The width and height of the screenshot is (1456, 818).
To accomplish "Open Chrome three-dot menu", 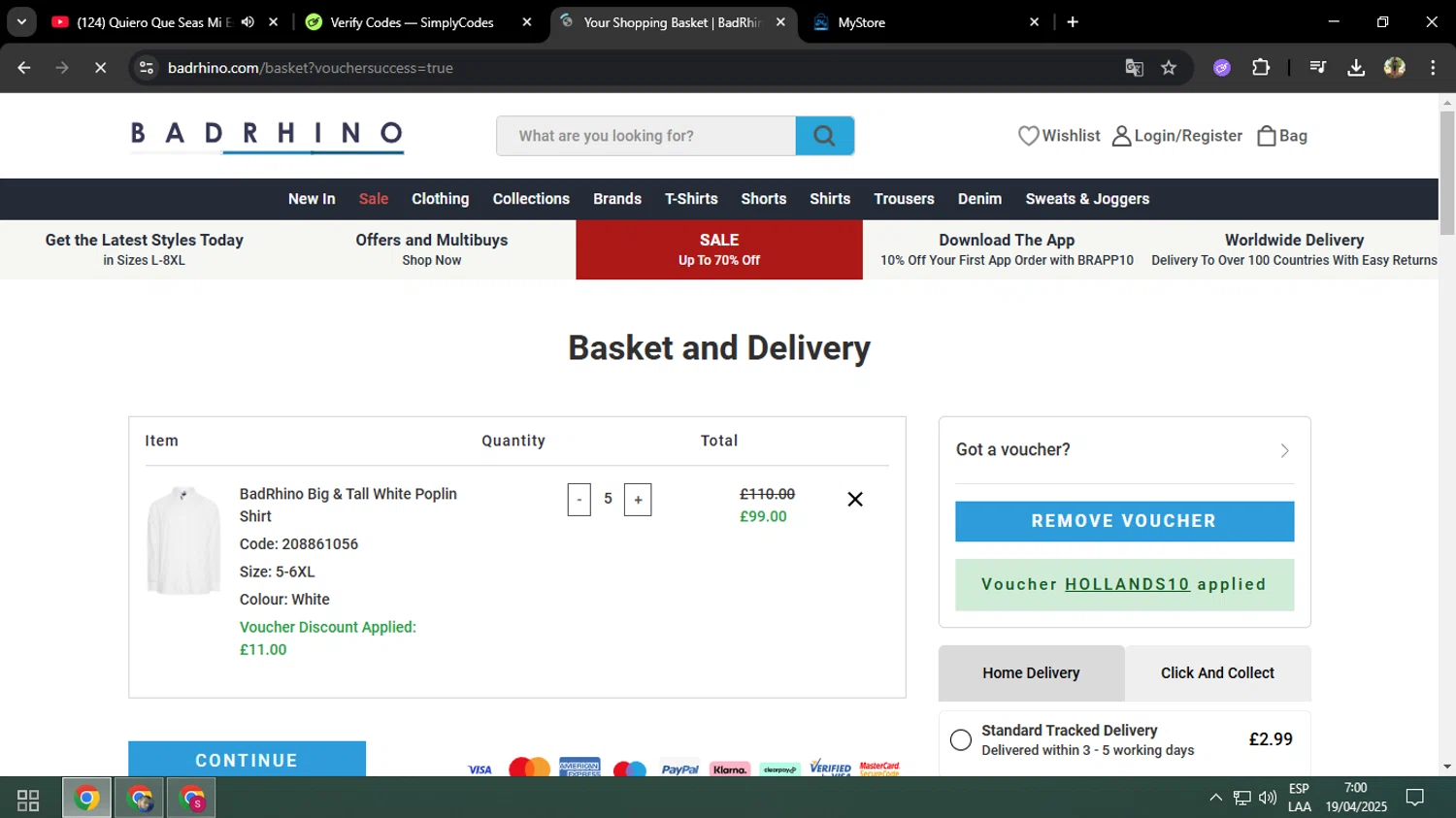I will pyautogui.click(x=1433, y=68).
